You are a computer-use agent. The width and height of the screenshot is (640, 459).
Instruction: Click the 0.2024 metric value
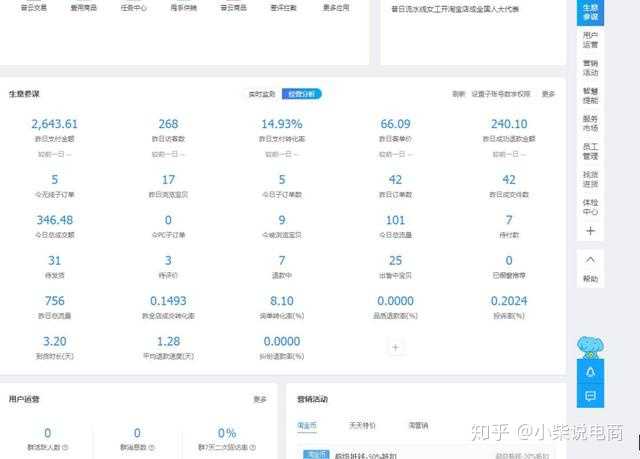point(509,301)
